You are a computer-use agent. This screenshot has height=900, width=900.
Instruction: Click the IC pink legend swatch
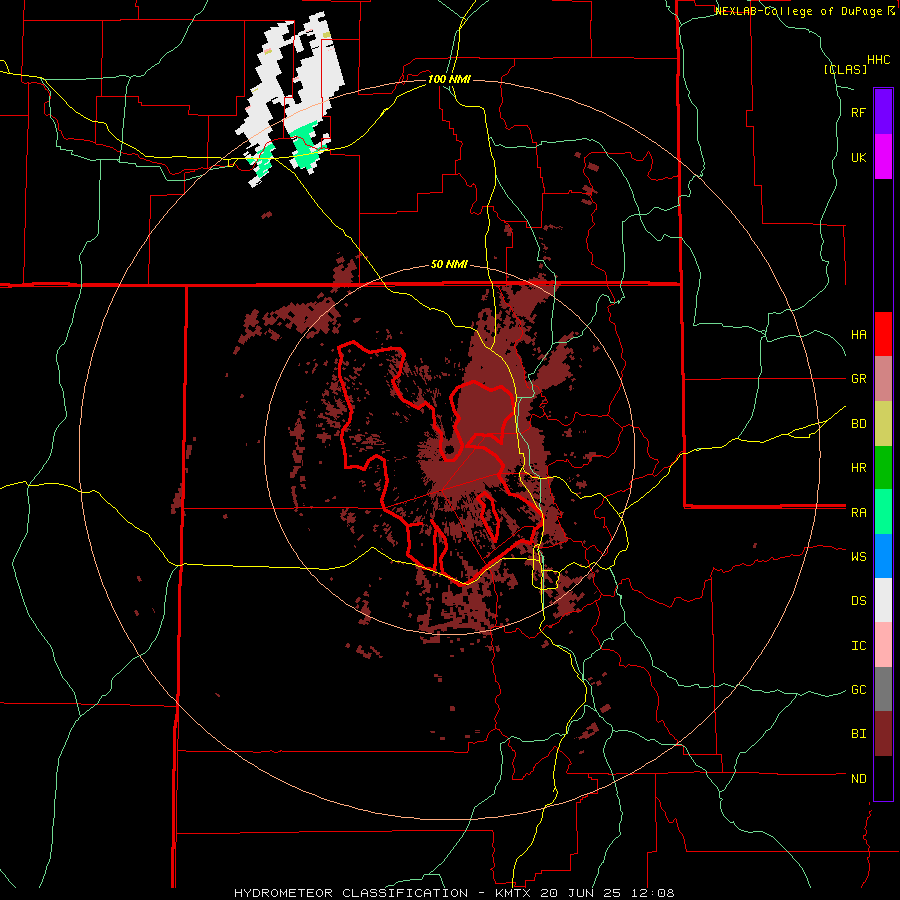point(883,645)
